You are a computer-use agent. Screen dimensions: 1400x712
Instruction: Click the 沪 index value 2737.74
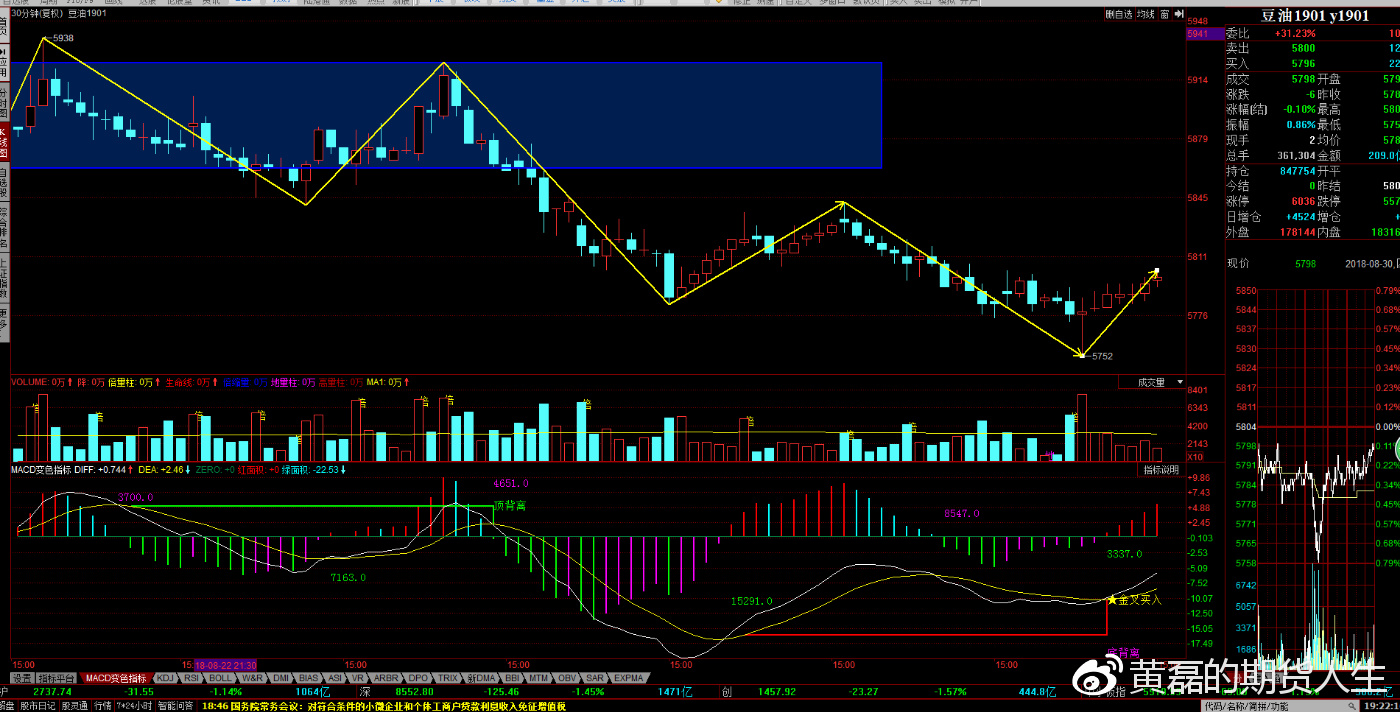click(x=52, y=692)
